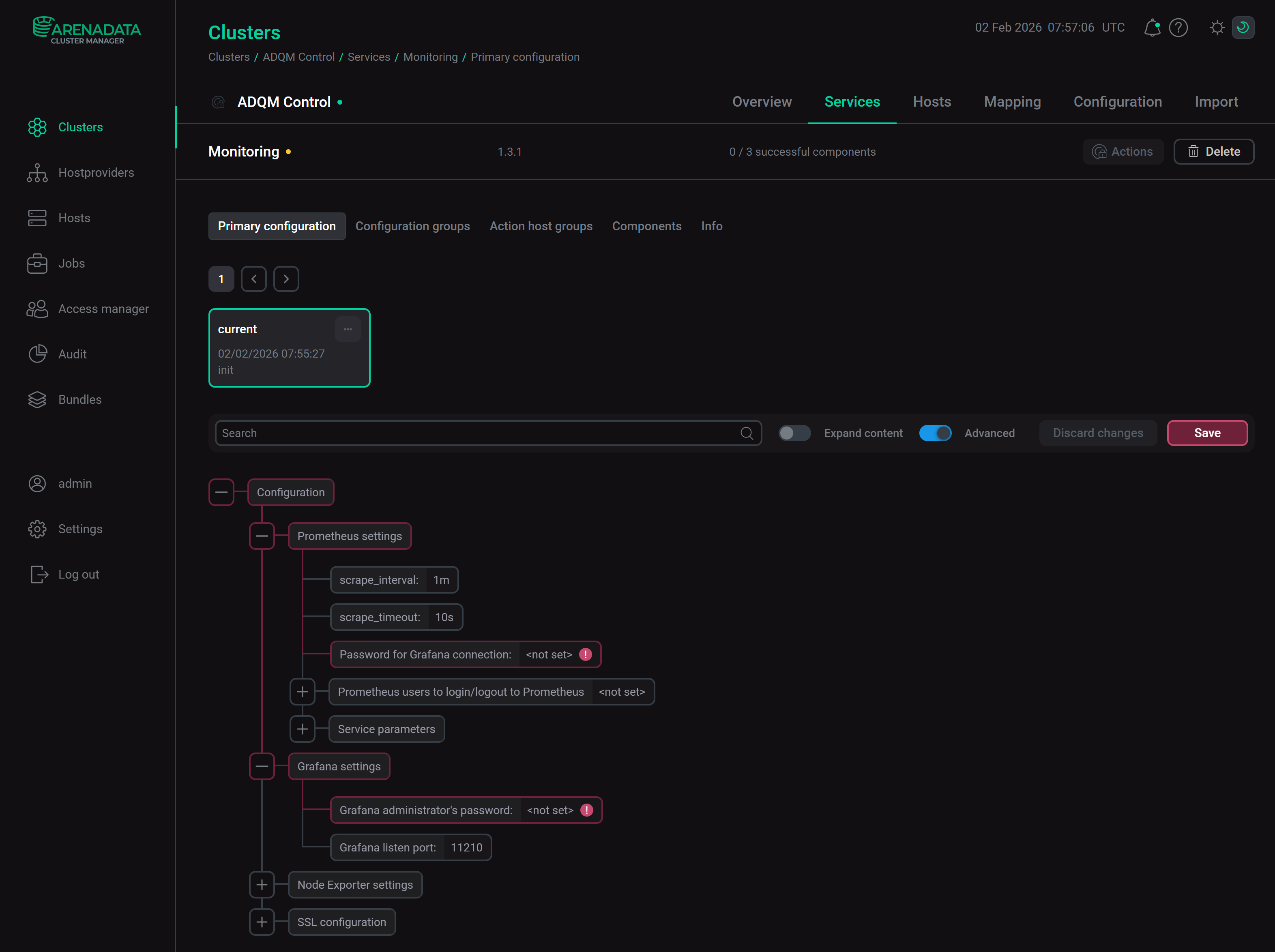Open the Bundles section icon
Viewport: 1275px width, 952px height.
coord(37,399)
